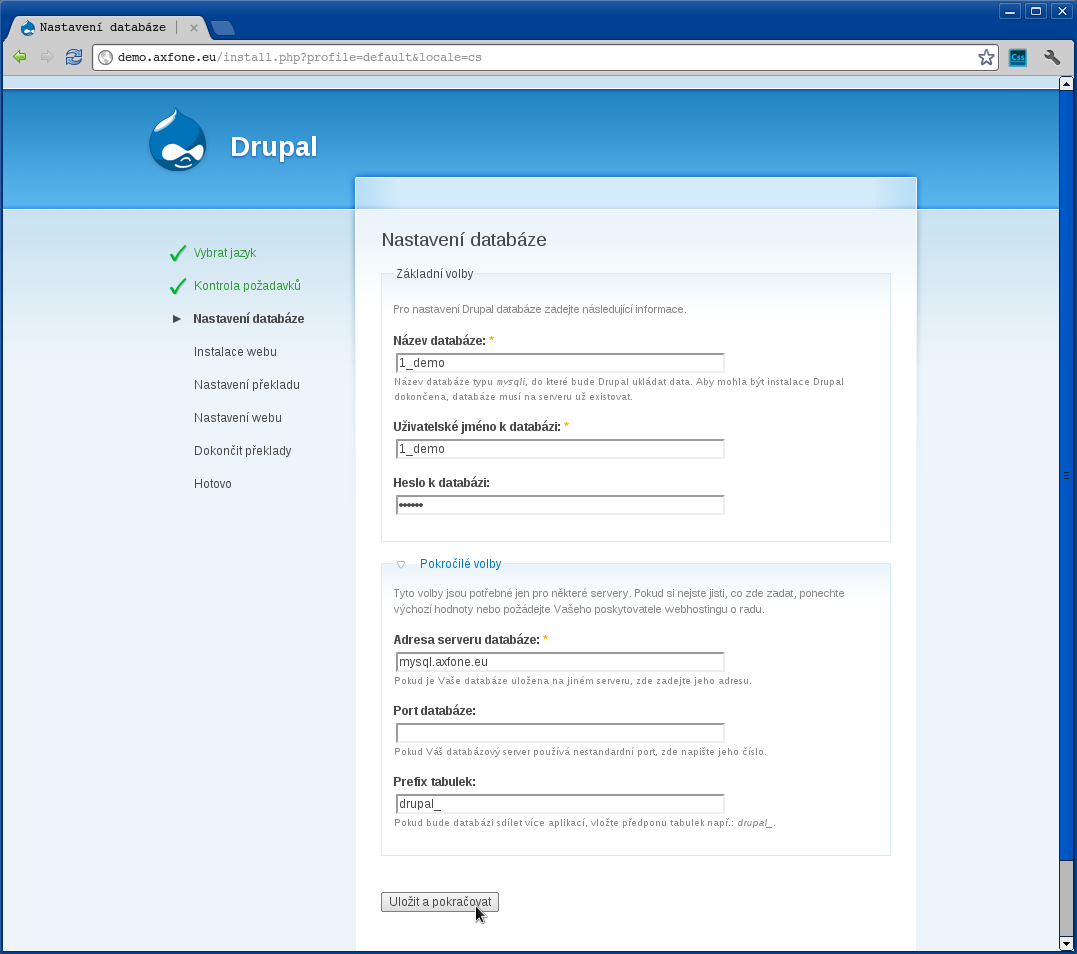
Task: Collapse the Pokročilé volby section
Action: (401, 564)
